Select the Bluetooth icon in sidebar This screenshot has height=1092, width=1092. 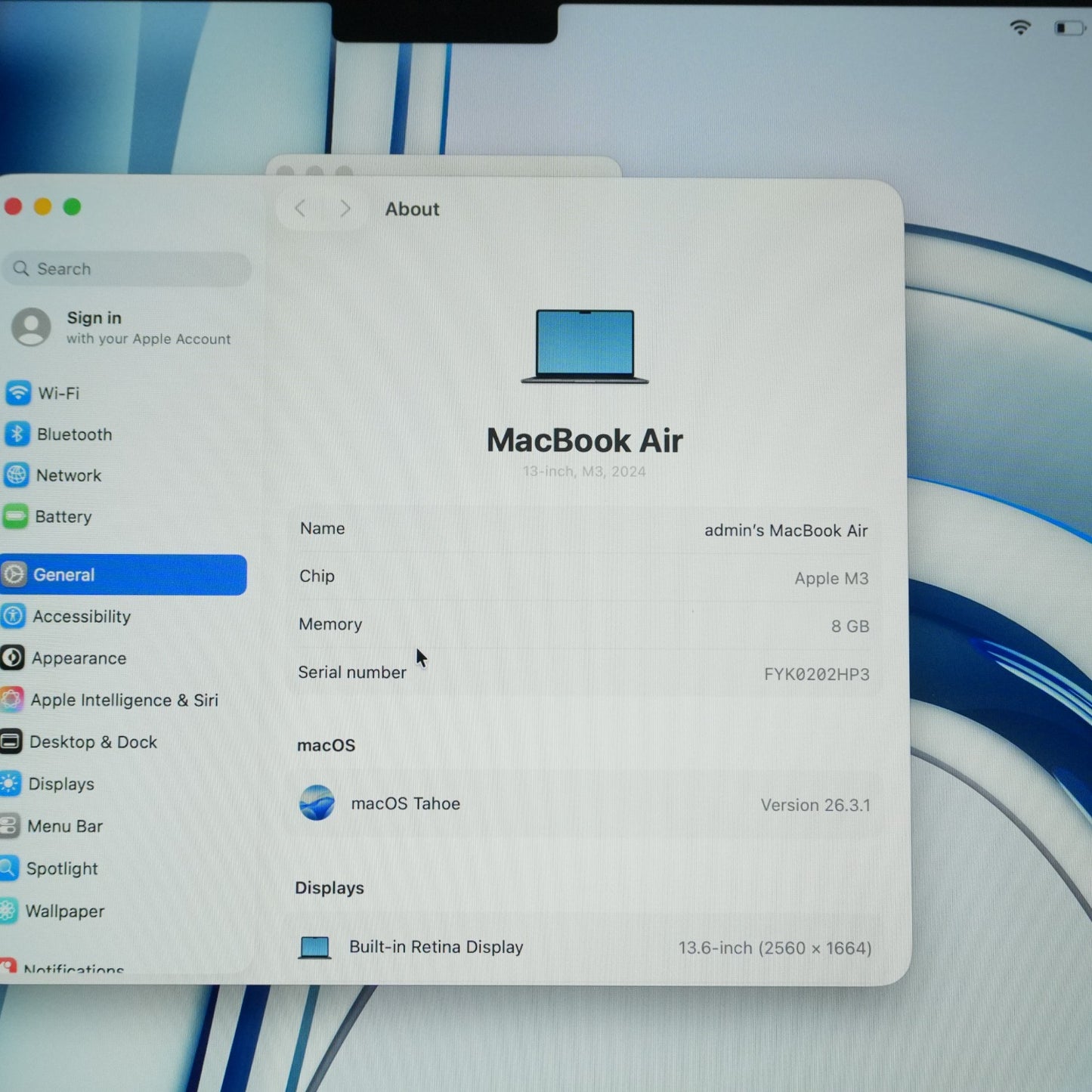click(x=17, y=434)
